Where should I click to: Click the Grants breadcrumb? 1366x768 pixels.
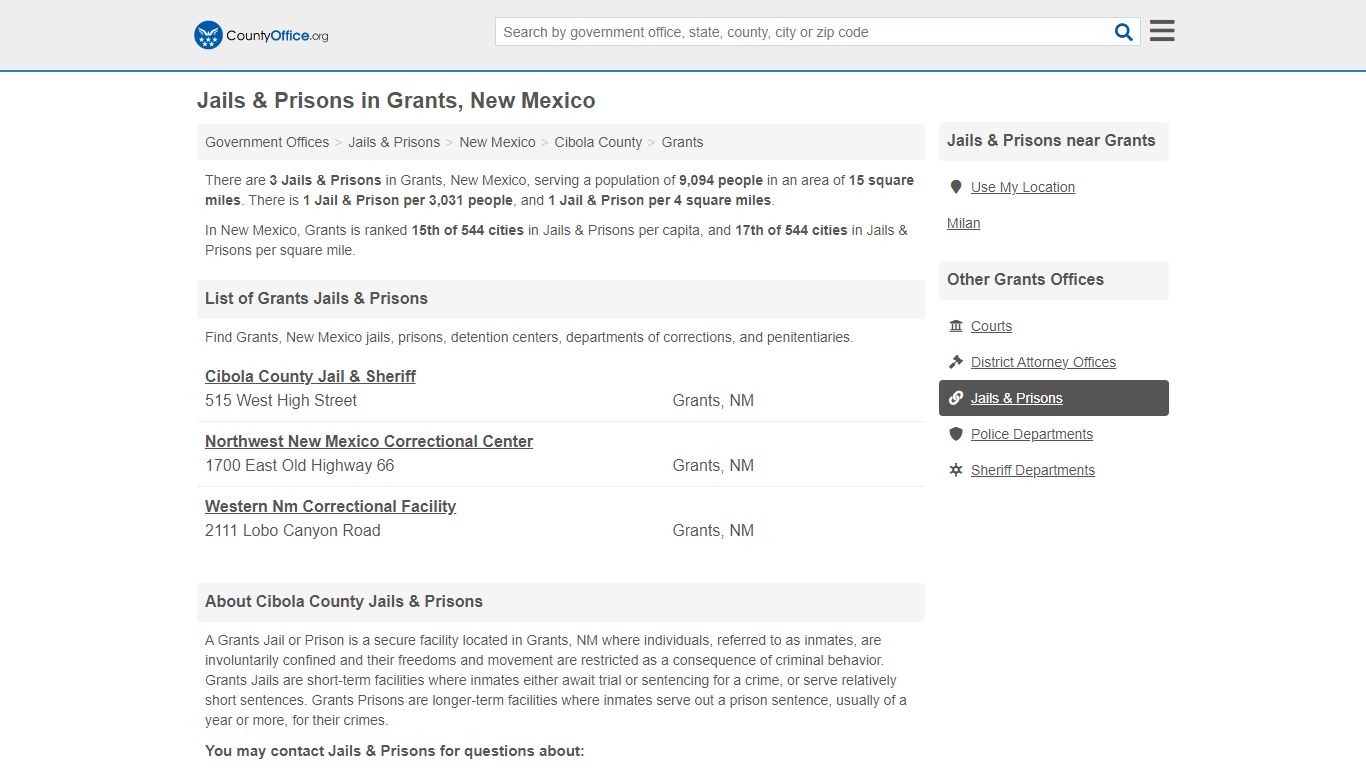click(x=682, y=142)
